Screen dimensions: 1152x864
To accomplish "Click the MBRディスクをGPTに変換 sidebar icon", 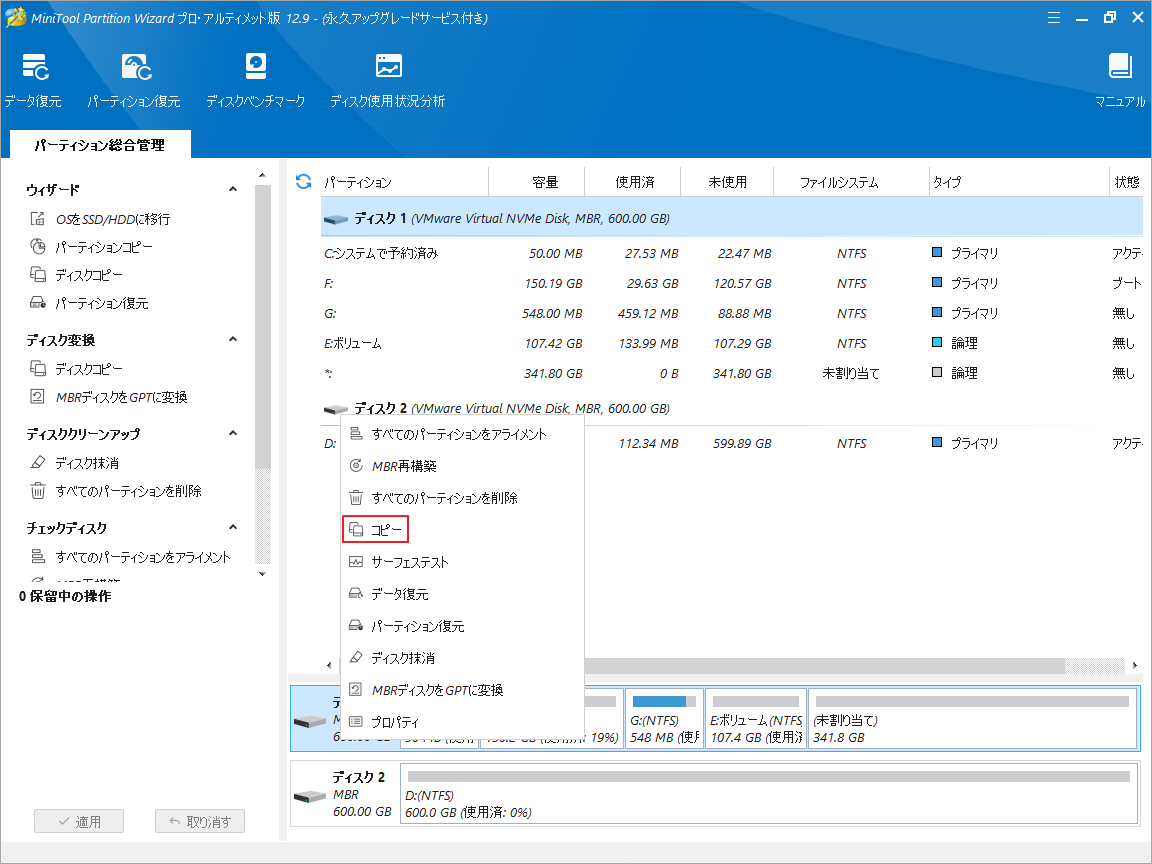I will coord(37,397).
